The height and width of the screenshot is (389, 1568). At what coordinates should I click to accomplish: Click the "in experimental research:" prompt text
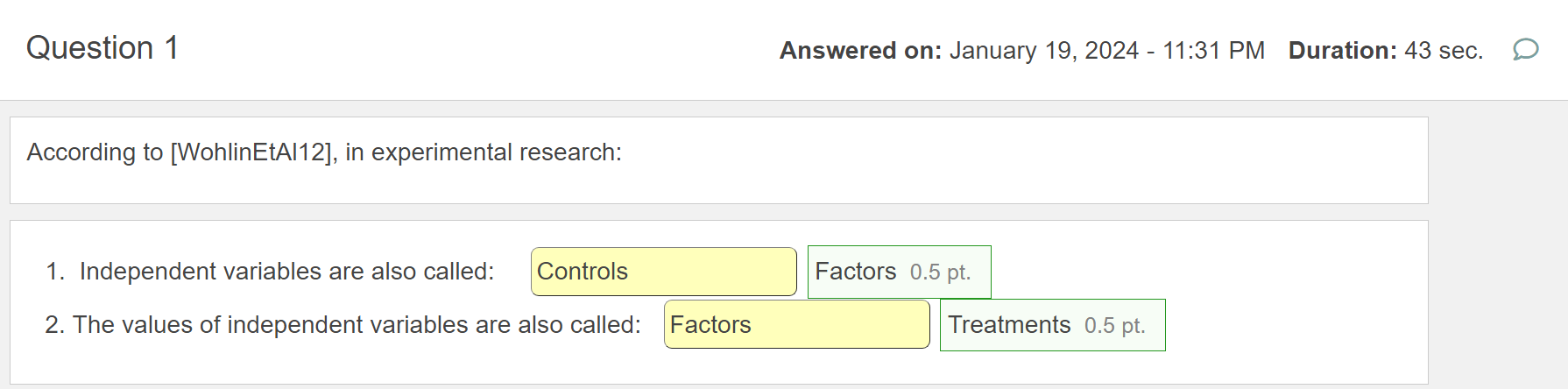[484, 152]
